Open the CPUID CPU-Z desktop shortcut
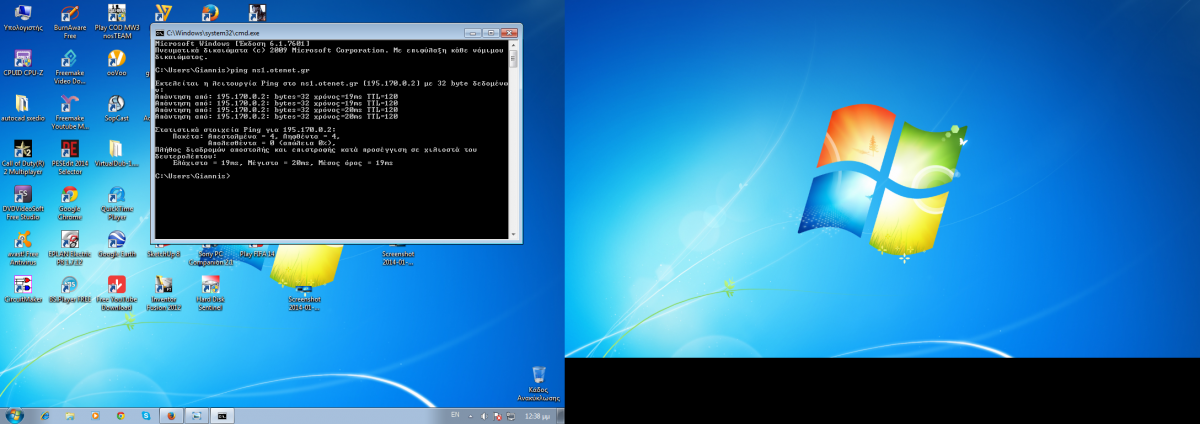This screenshot has height=424, width=1200. (x=22, y=60)
